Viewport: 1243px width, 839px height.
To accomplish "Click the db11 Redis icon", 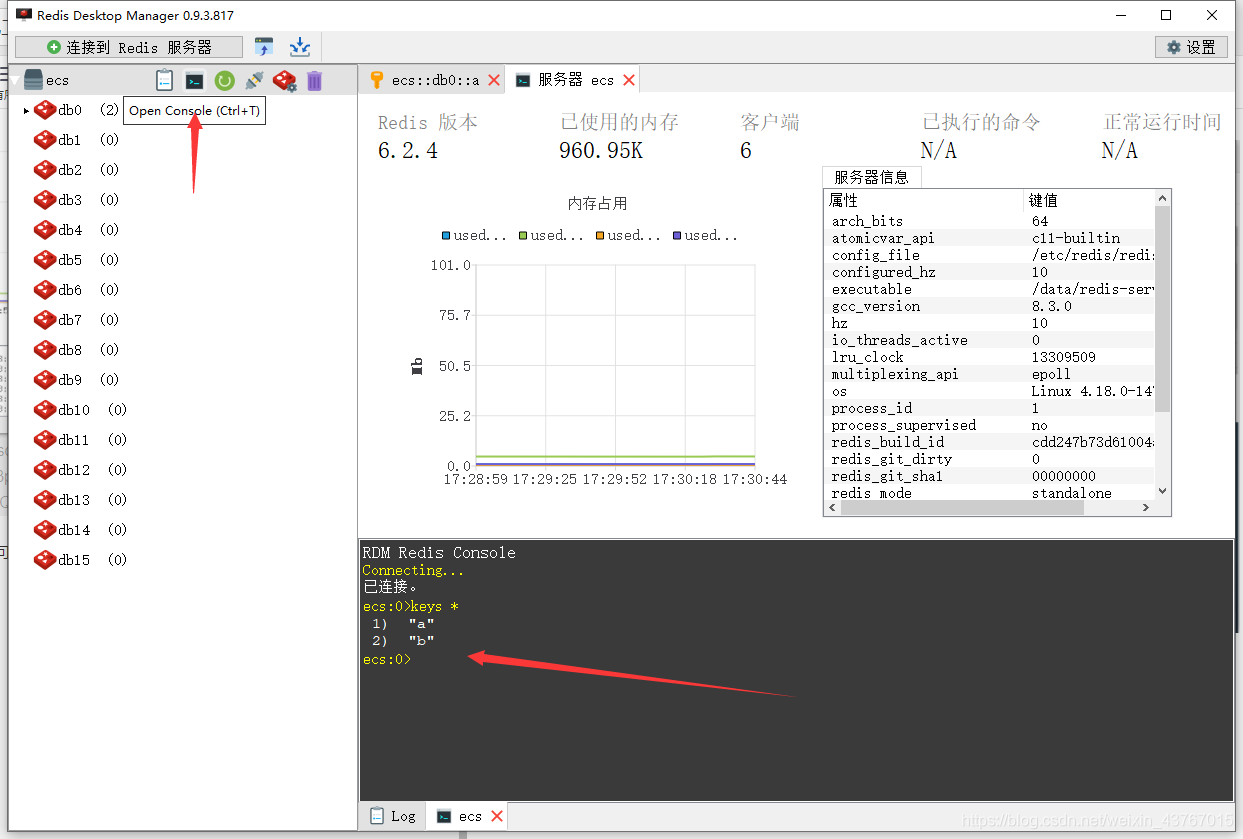I will (45, 440).
